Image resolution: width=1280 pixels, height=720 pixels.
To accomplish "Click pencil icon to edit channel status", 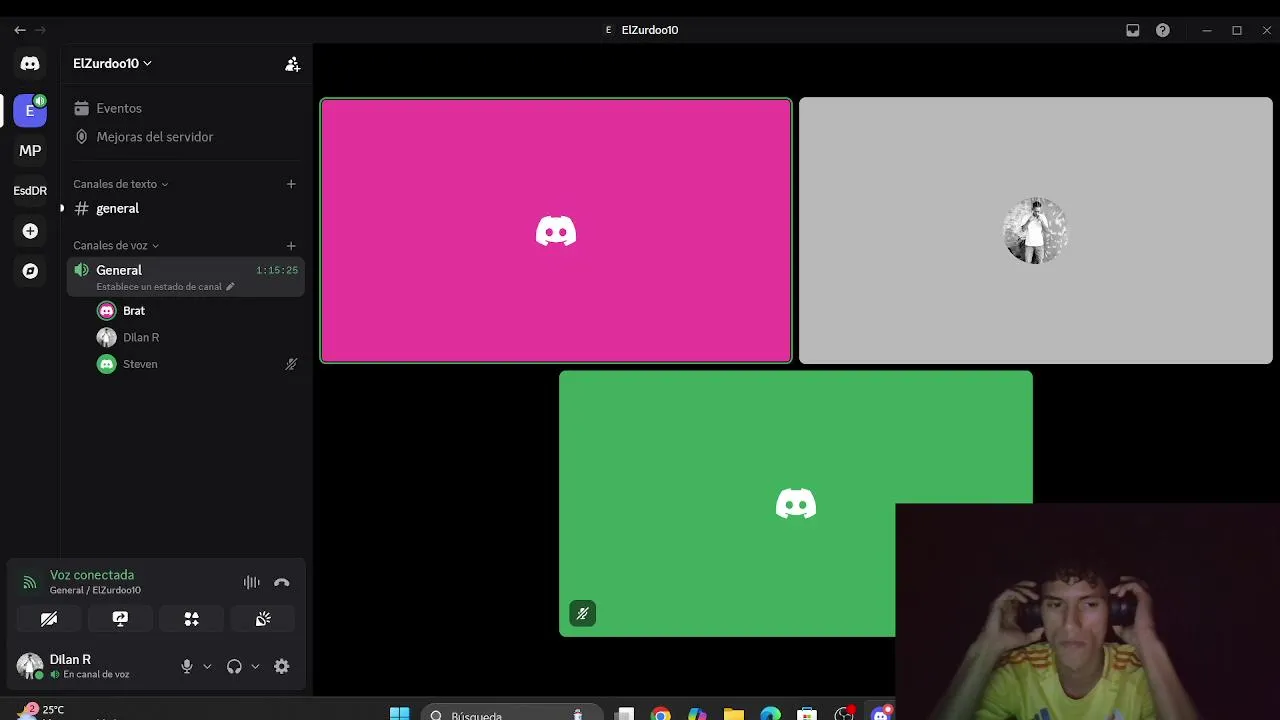I will click(x=230, y=287).
